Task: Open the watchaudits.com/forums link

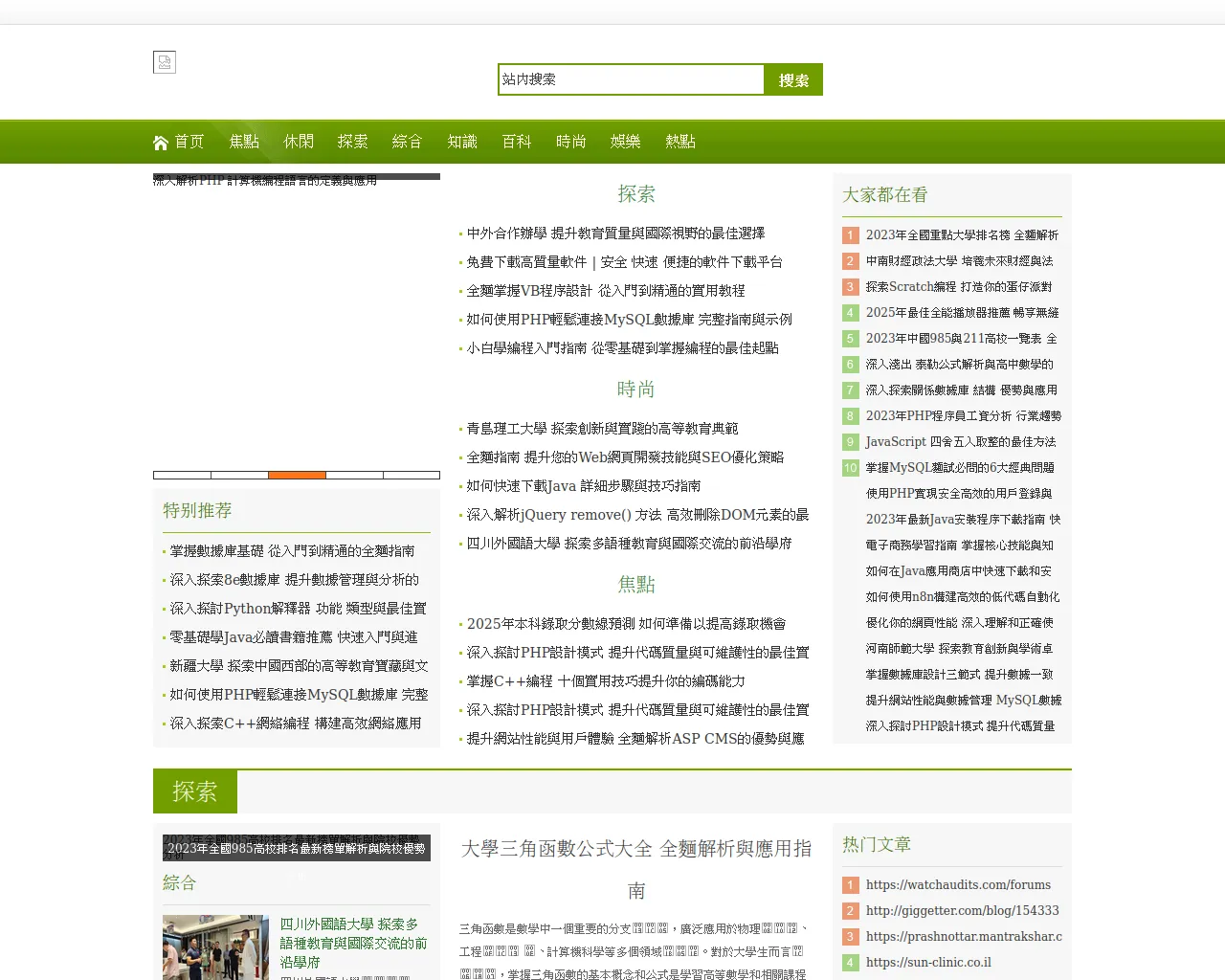Action: (x=958, y=885)
